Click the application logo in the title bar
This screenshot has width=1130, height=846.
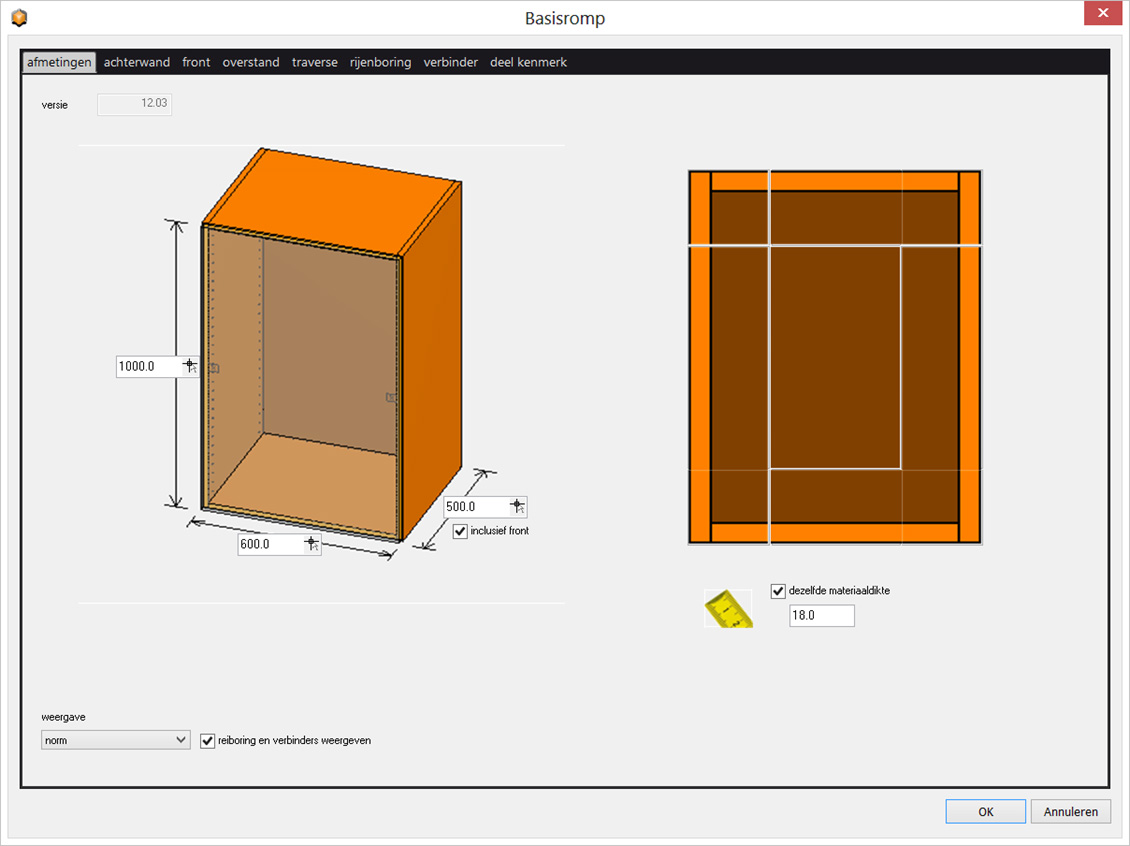tap(18, 16)
